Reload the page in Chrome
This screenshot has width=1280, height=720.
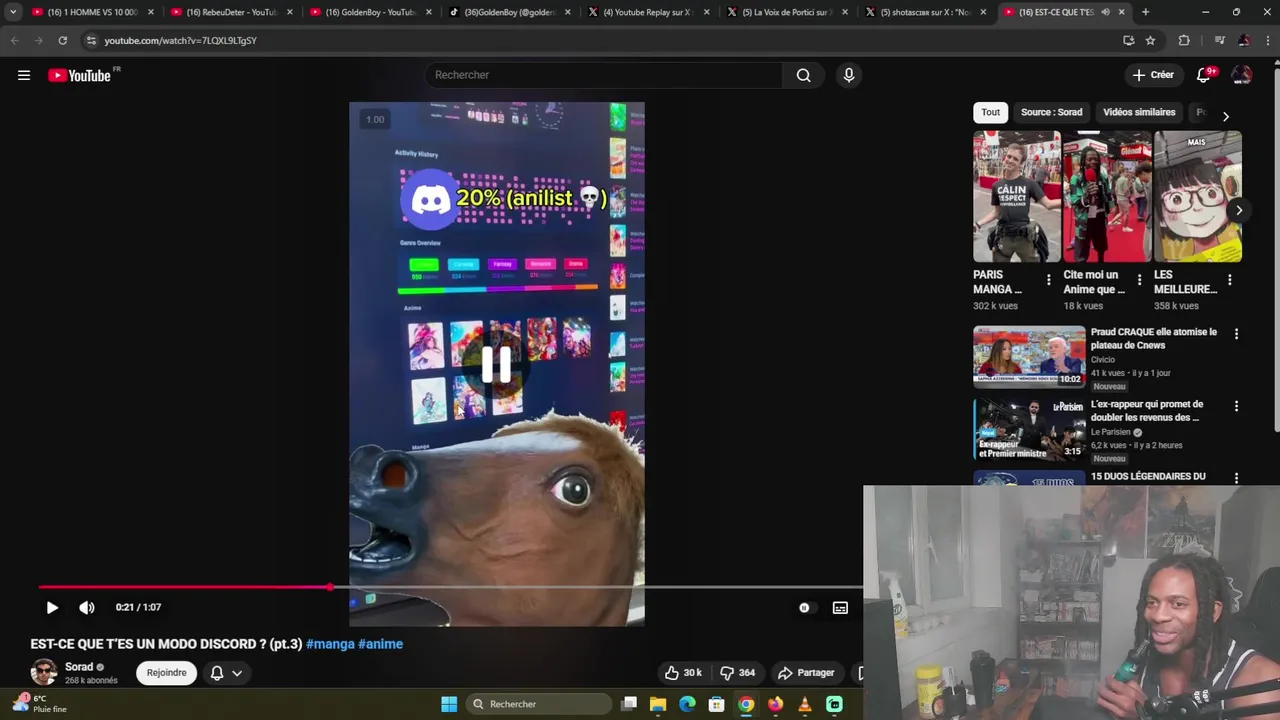pyautogui.click(x=62, y=40)
